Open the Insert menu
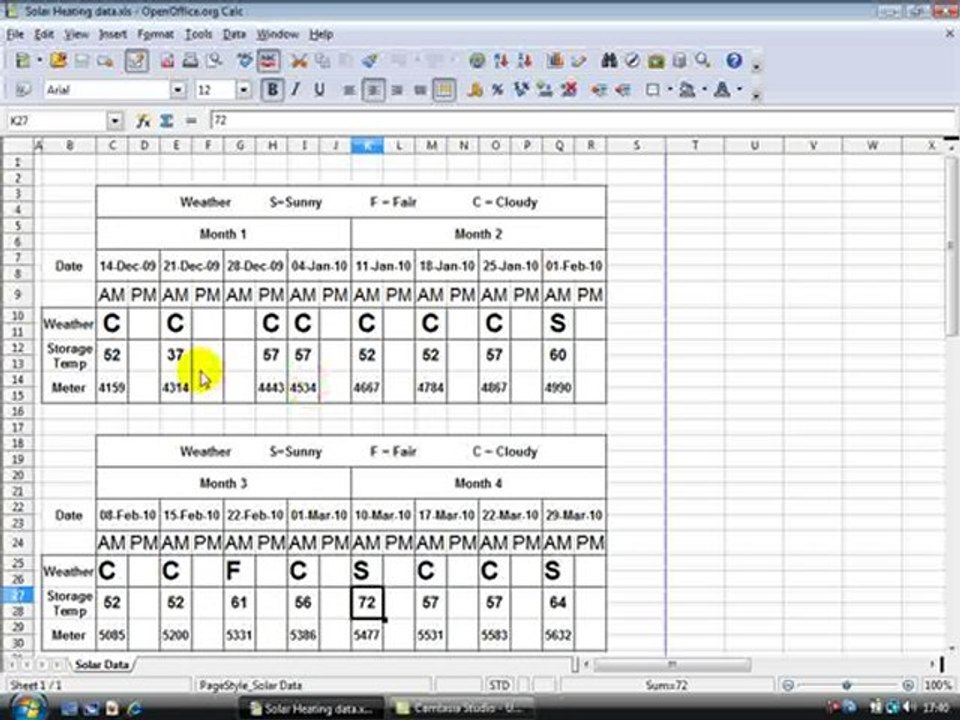 click(113, 34)
